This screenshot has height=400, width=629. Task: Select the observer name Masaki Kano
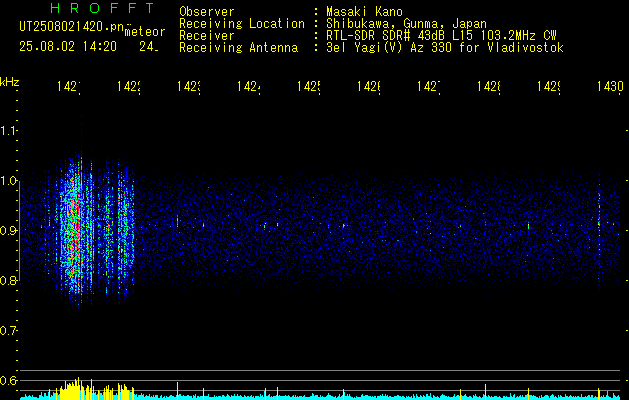[x=364, y=11]
